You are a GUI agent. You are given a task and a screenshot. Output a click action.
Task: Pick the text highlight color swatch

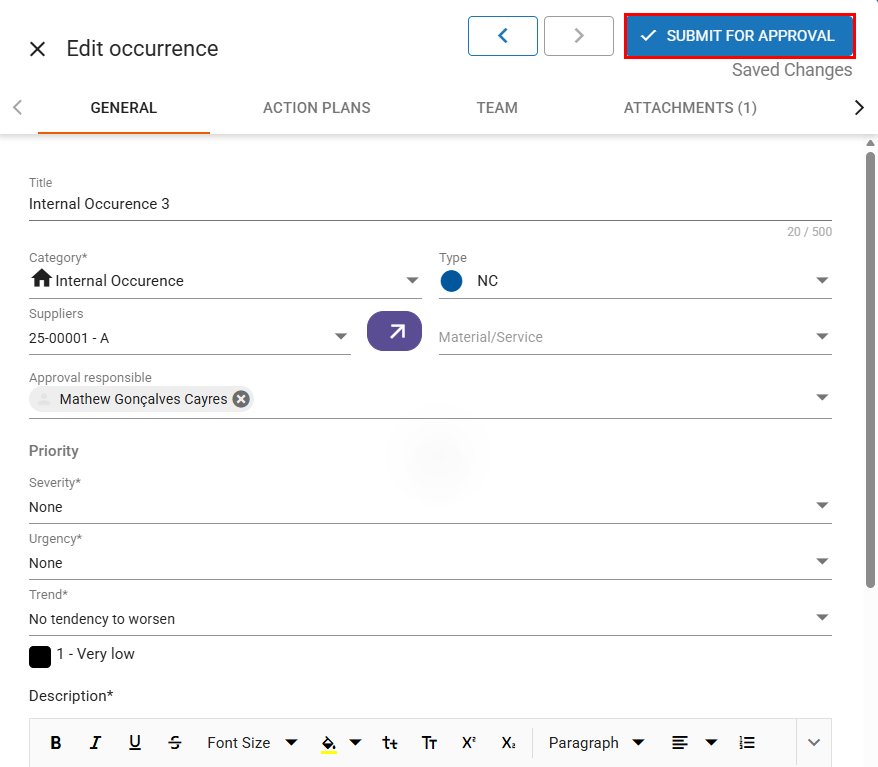tap(329, 743)
